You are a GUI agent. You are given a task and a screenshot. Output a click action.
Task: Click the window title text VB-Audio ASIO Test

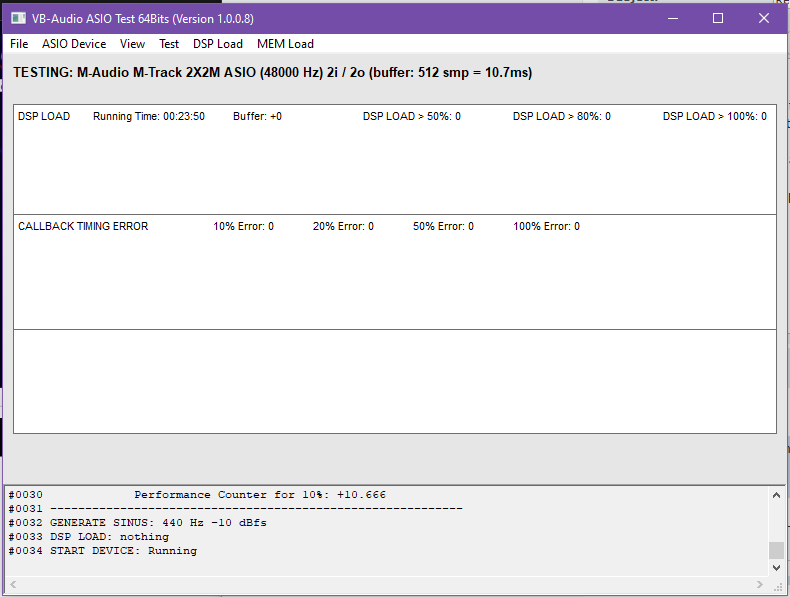point(143,19)
